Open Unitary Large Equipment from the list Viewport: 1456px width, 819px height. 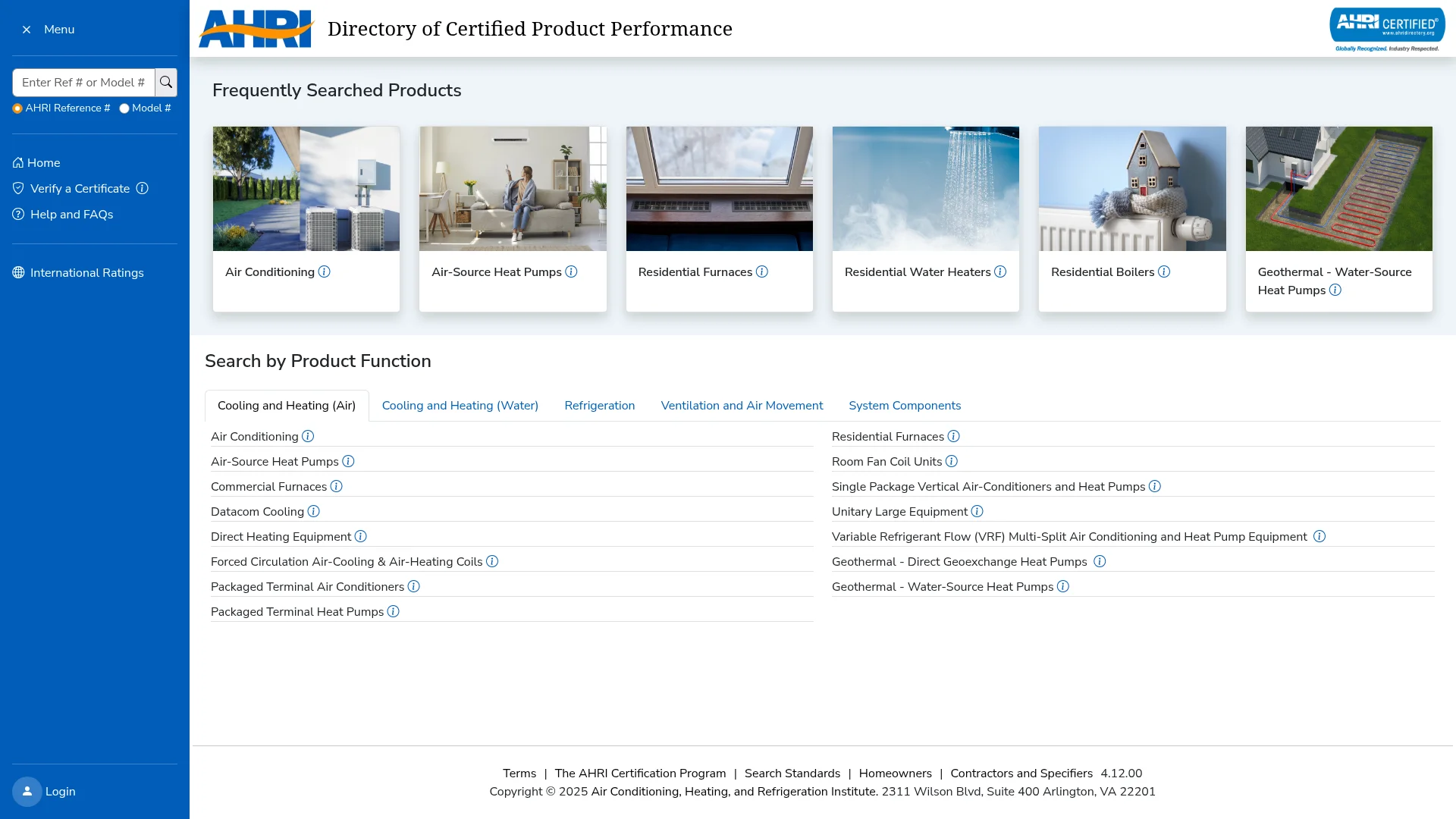coord(899,512)
